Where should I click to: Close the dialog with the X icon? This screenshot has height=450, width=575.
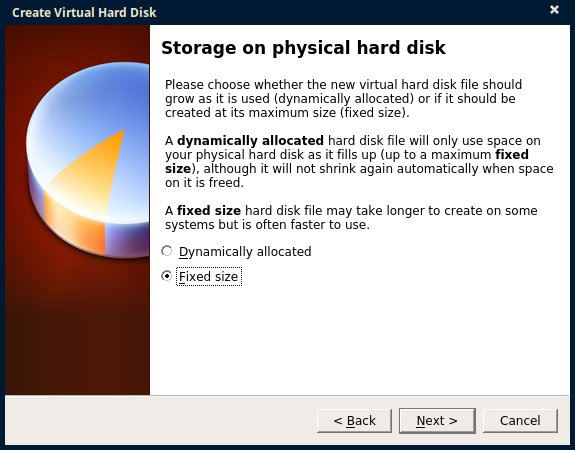554,10
